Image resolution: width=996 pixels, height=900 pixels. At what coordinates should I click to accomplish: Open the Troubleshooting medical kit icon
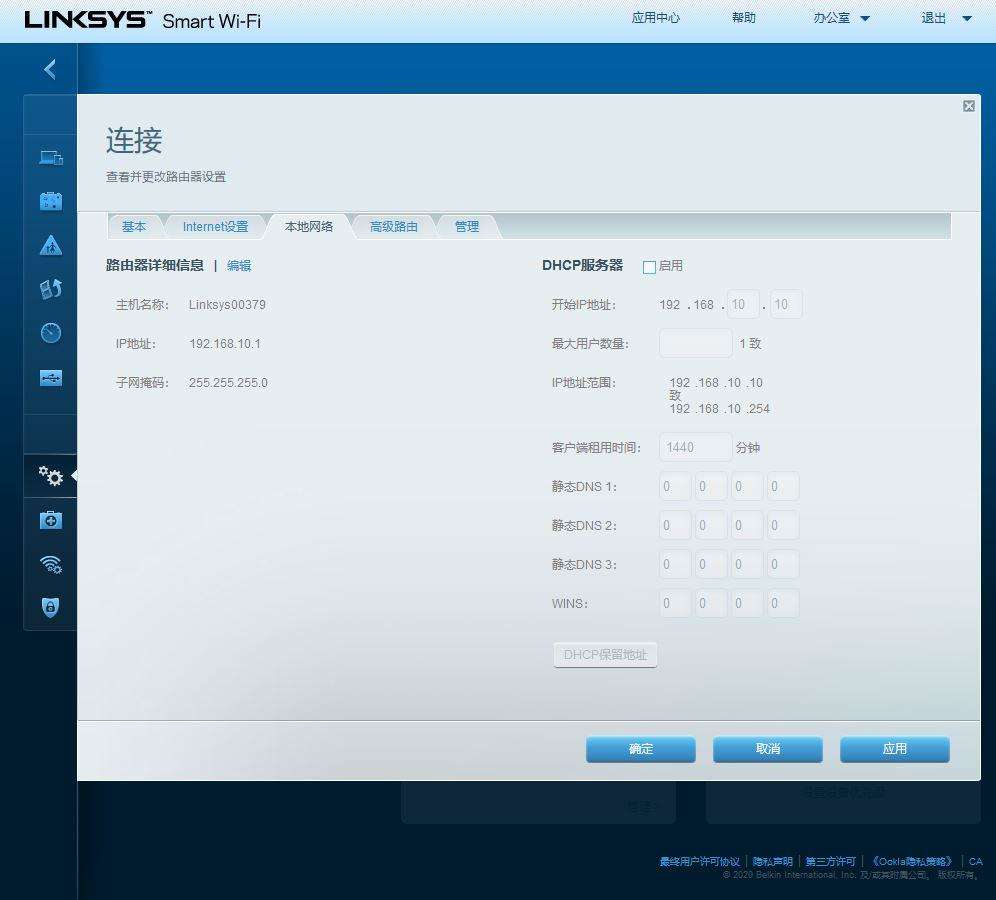click(x=51, y=520)
